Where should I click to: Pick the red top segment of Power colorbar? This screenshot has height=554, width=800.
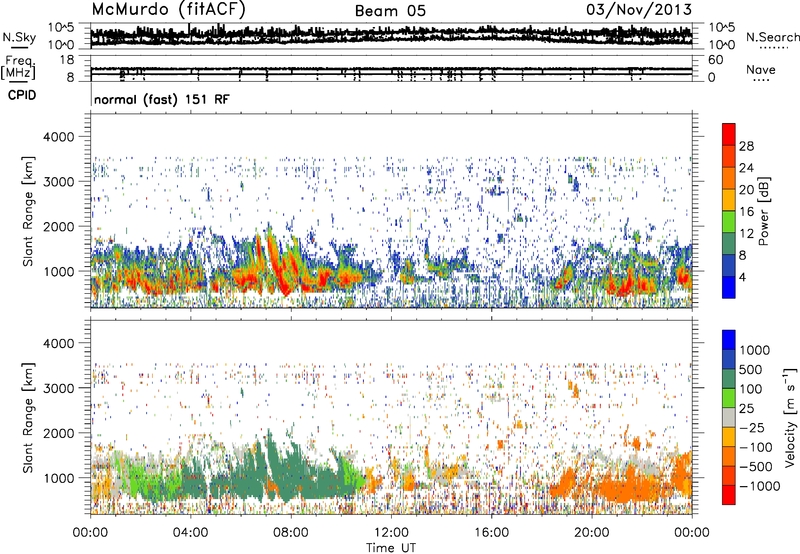(x=729, y=135)
